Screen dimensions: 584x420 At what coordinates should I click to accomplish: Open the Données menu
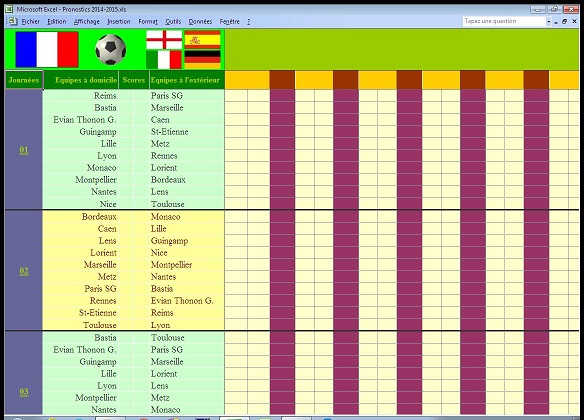point(200,22)
